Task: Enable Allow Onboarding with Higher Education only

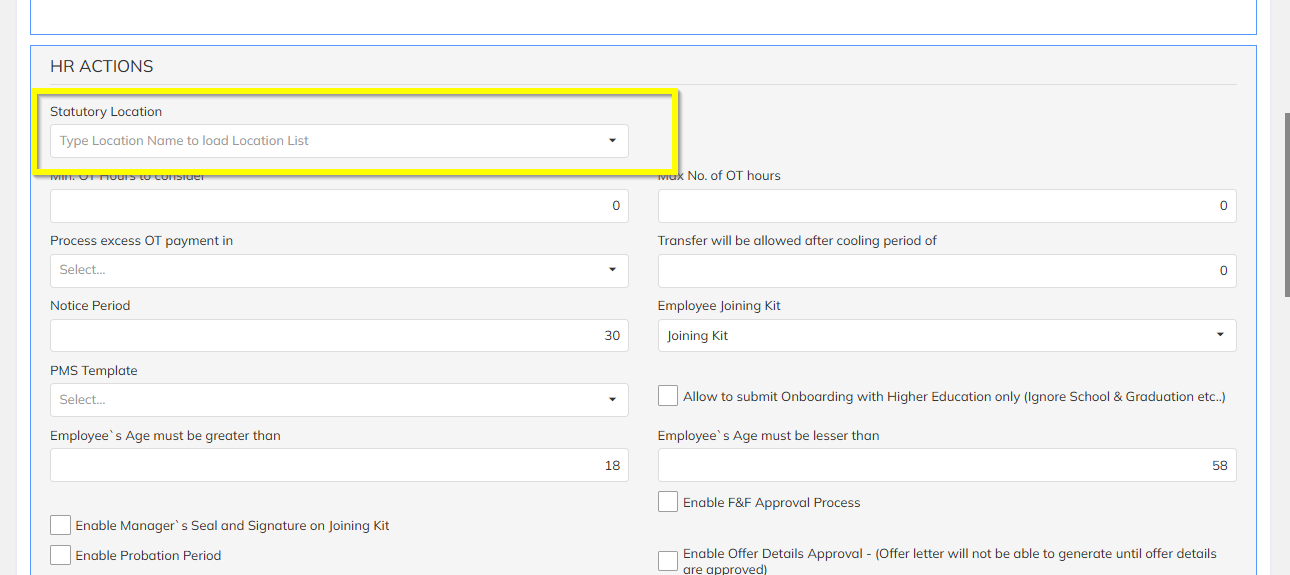Action: point(668,396)
